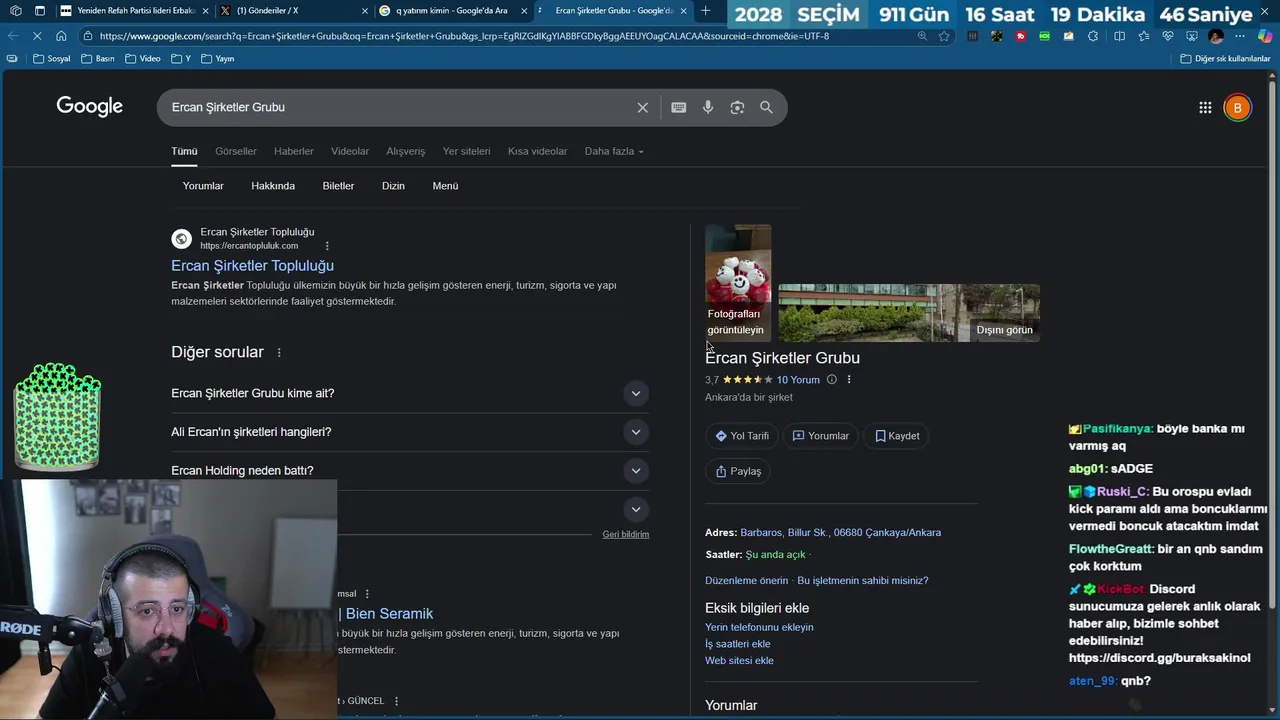Open browser settings and more menu

[x=1240, y=36]
